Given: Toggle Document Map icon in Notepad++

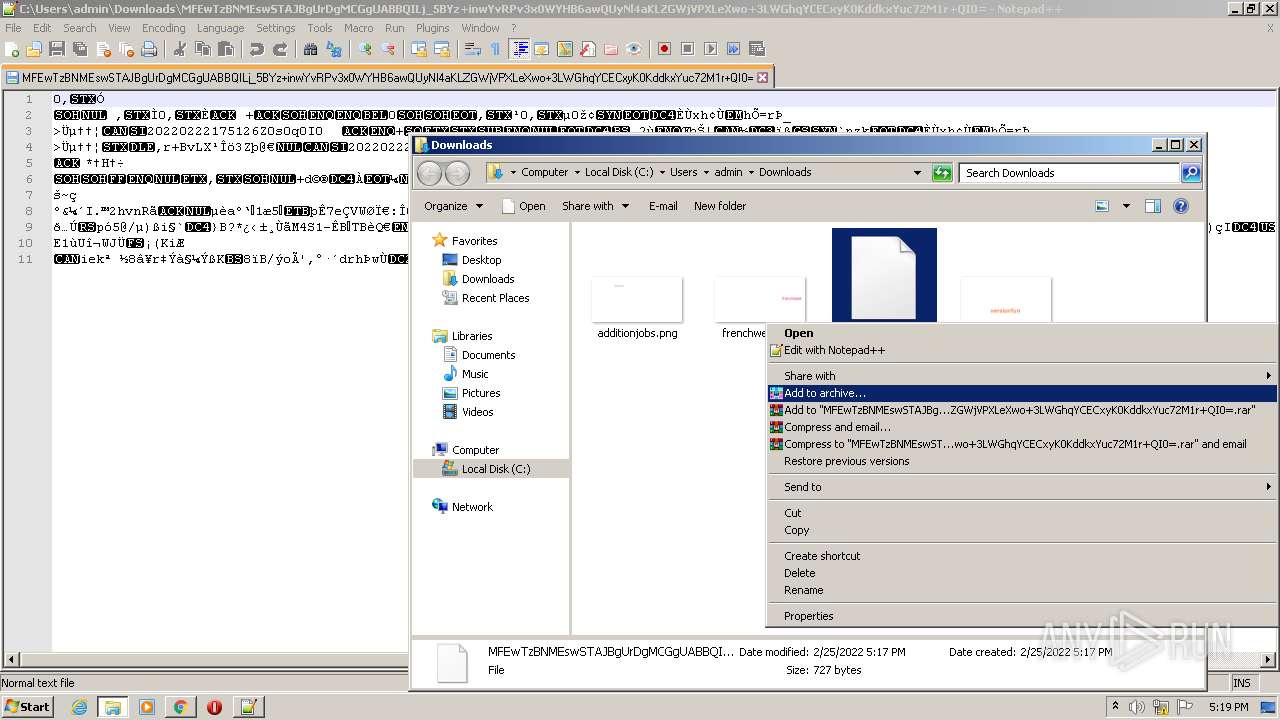Looking at the screenshot, I should tap(564, 48).
